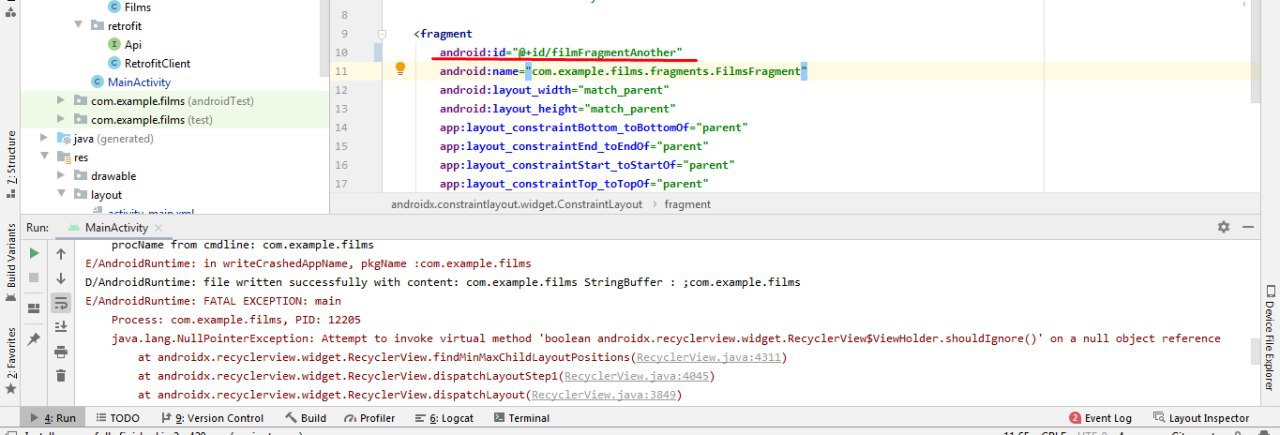Click the light bulb intention icon on line 11
Viewport: 1280px width, 435px height.
399,70
